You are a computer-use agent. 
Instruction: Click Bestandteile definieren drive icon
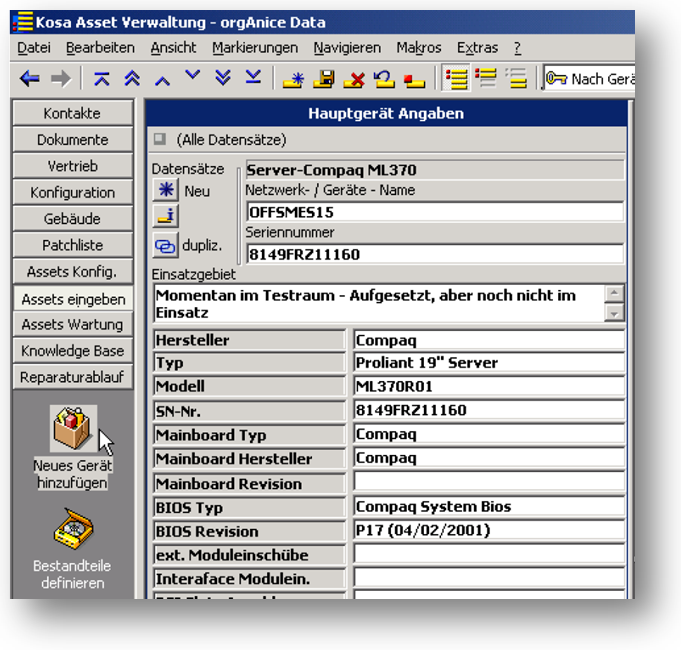coord(73,529)
